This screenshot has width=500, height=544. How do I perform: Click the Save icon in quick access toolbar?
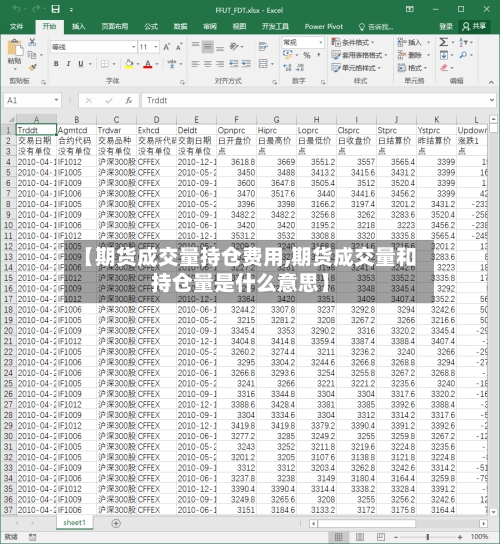click(x=56, y=9)
